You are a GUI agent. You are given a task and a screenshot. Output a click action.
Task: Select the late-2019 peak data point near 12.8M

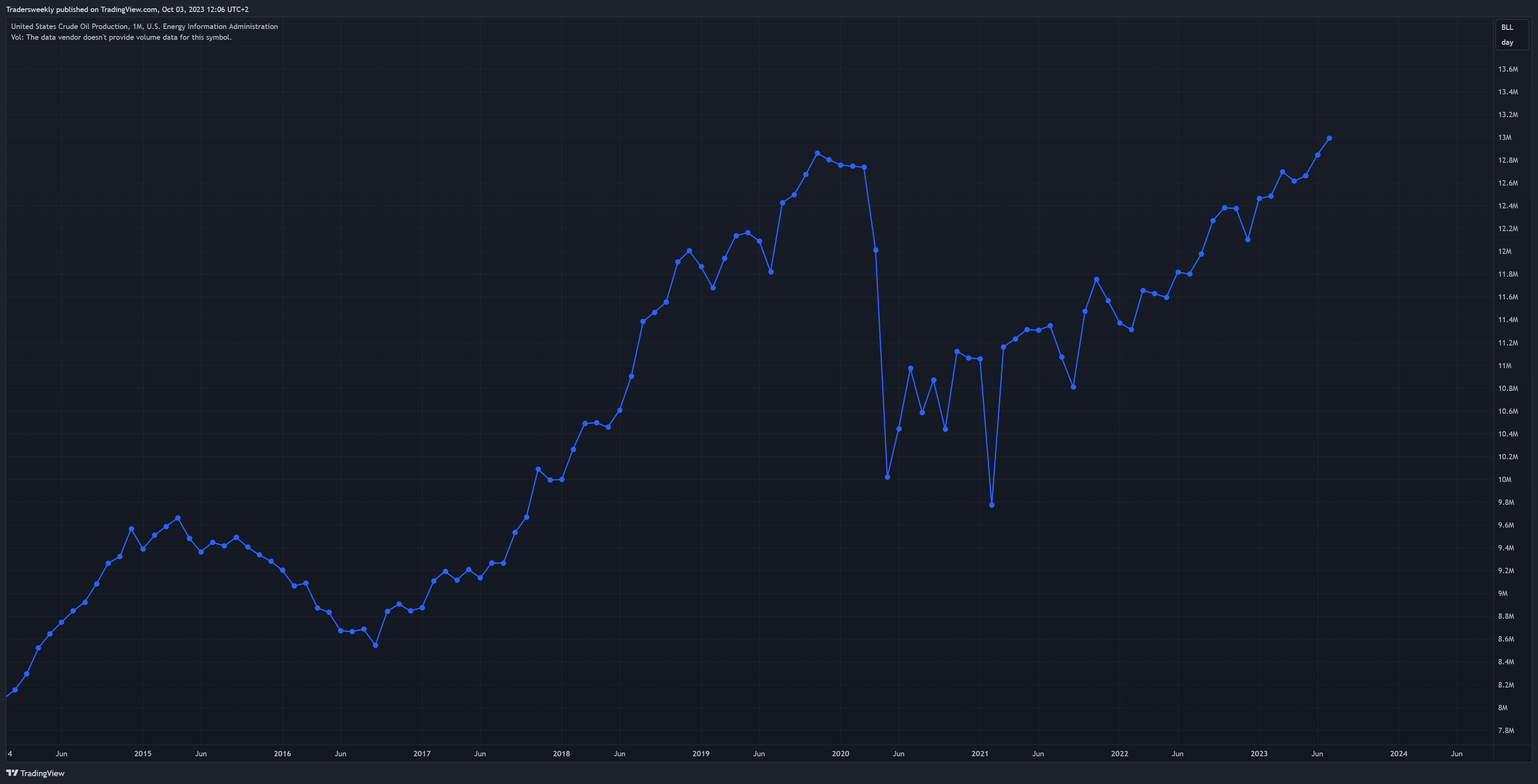click(x=817, y=154)
